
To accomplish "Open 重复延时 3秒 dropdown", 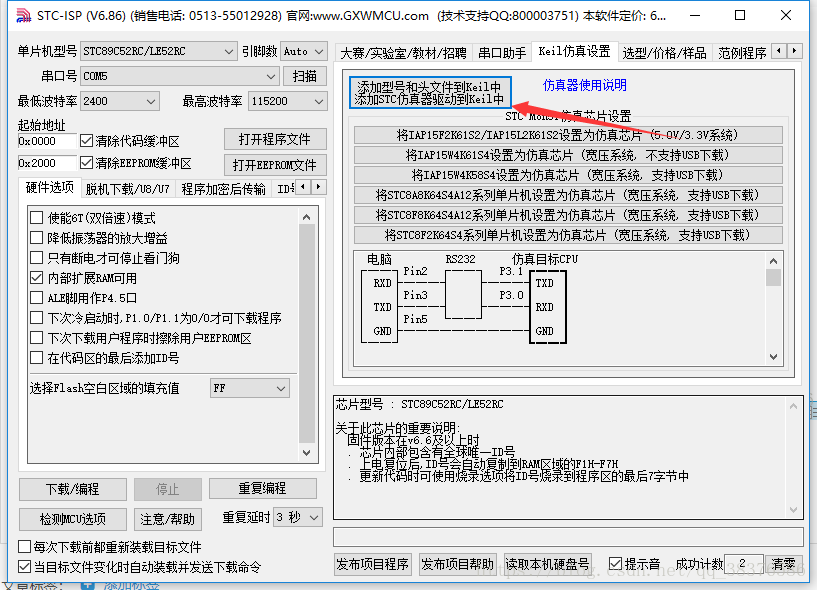I will pos(298,518).
